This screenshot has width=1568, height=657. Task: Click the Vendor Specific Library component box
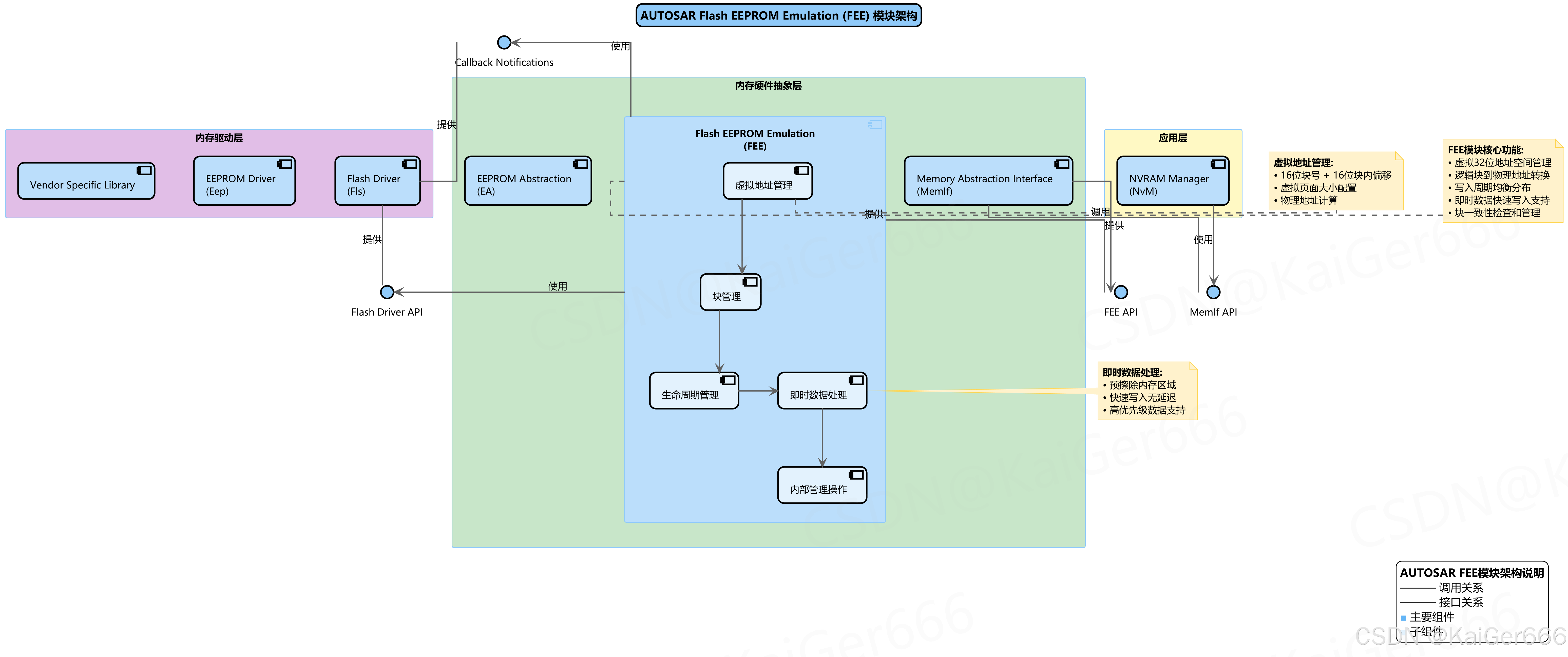(x=86, y=181)
